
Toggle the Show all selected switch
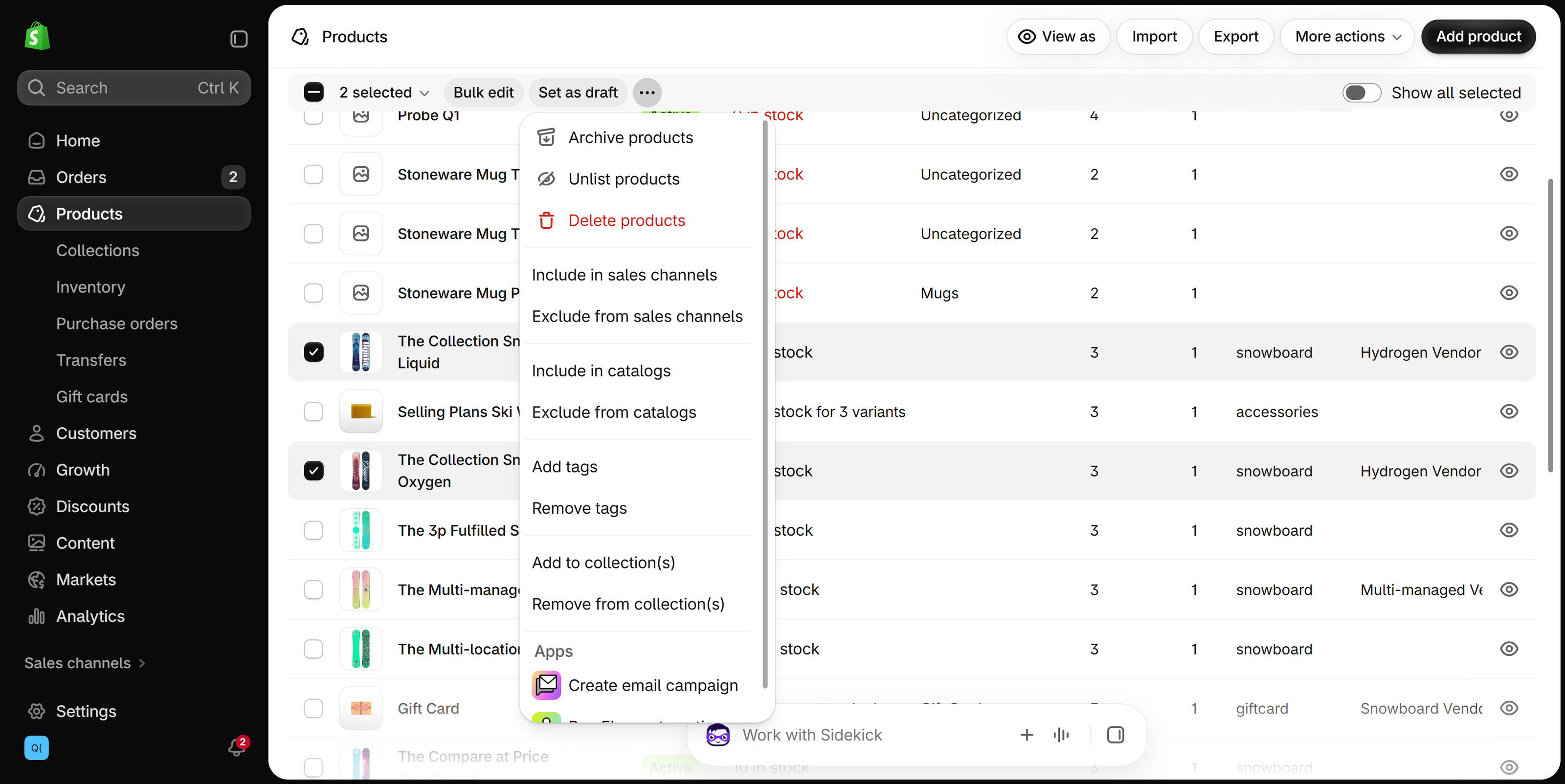[x=1362, y=92]
